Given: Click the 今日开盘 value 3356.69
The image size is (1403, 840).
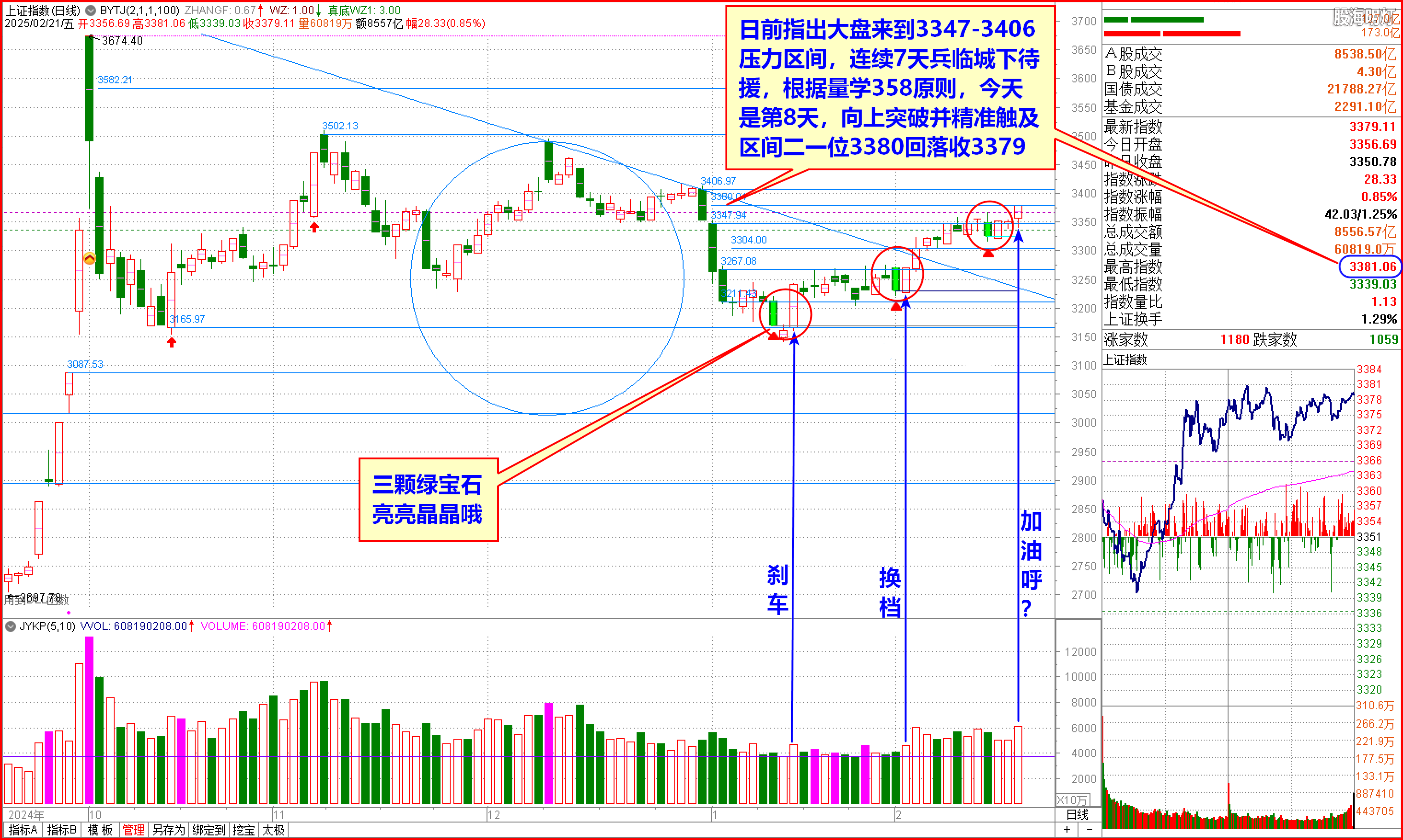Looking at the screenshot, I should (x=1373, y=145).
